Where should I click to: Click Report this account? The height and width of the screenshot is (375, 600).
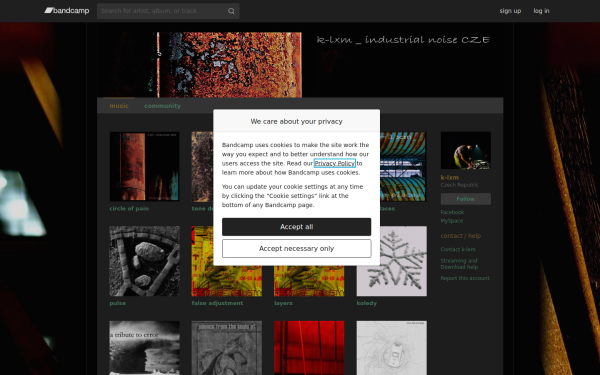tap(465, 278)
